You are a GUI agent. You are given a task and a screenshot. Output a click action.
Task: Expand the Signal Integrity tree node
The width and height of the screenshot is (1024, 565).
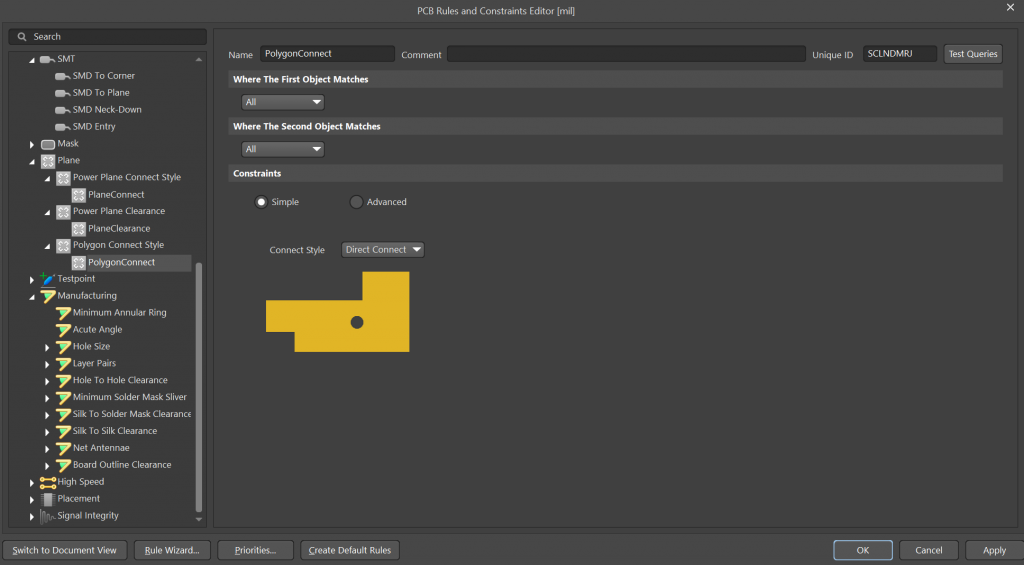(x=32, y=517)
